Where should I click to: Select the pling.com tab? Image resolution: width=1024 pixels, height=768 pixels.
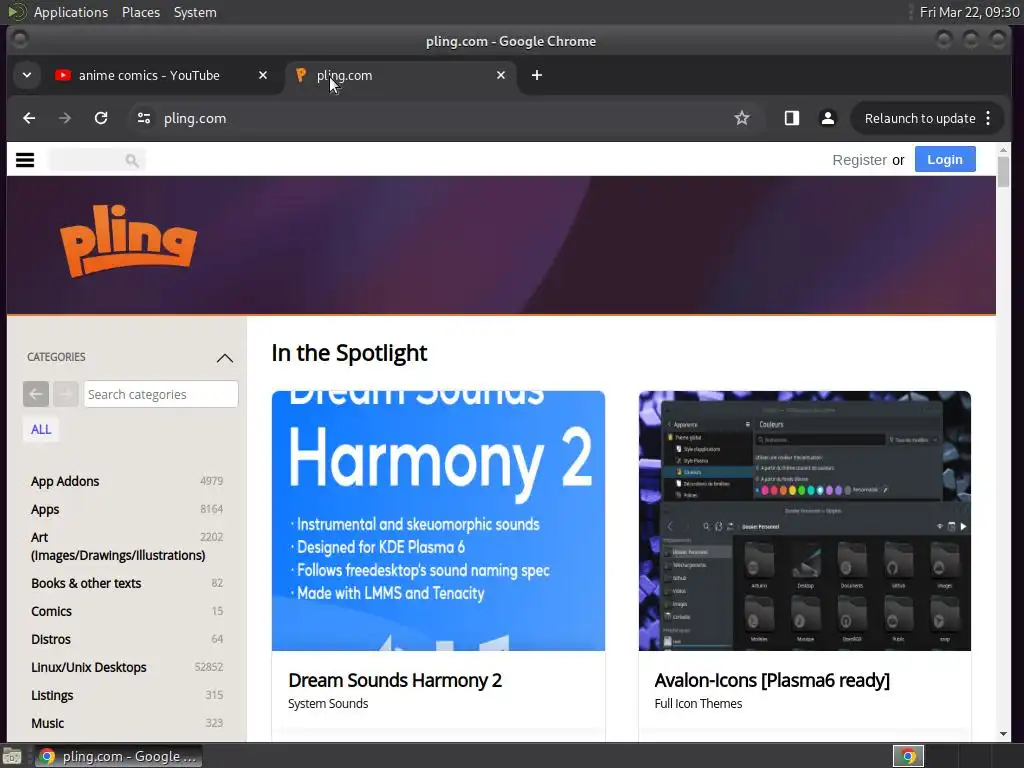point(400,75)
